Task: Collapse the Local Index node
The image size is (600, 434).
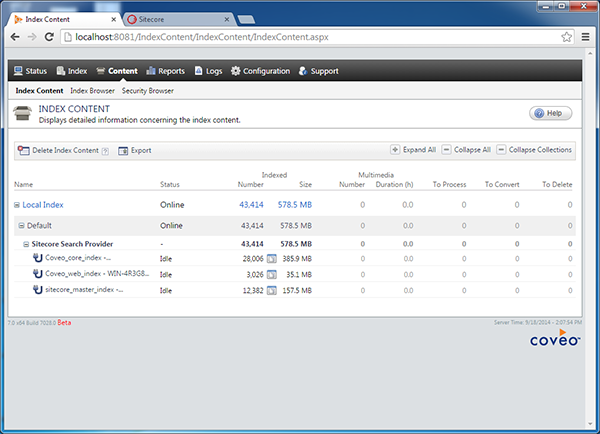Action: point(17,205)
